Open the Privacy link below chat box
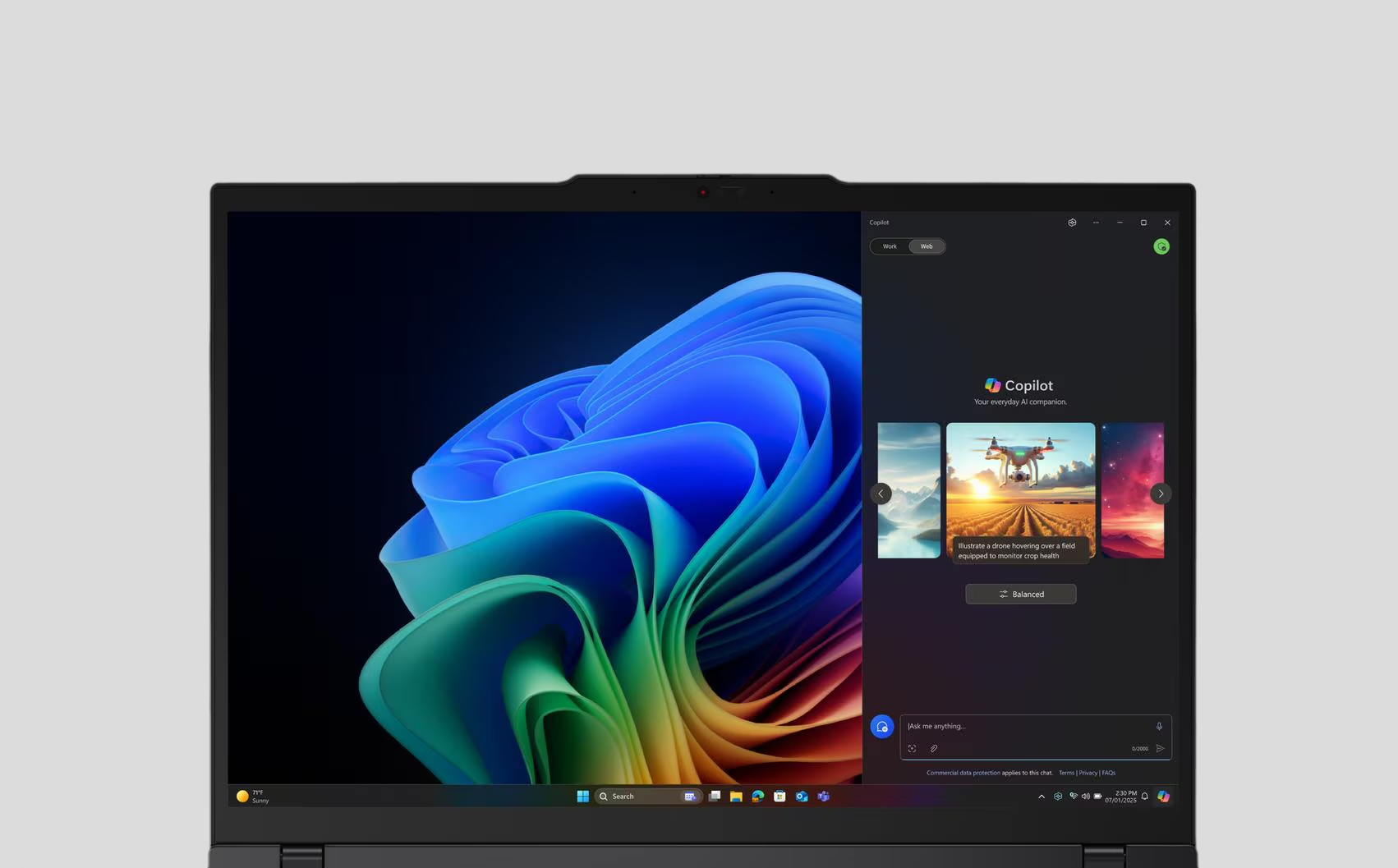 click(1088, 773)
